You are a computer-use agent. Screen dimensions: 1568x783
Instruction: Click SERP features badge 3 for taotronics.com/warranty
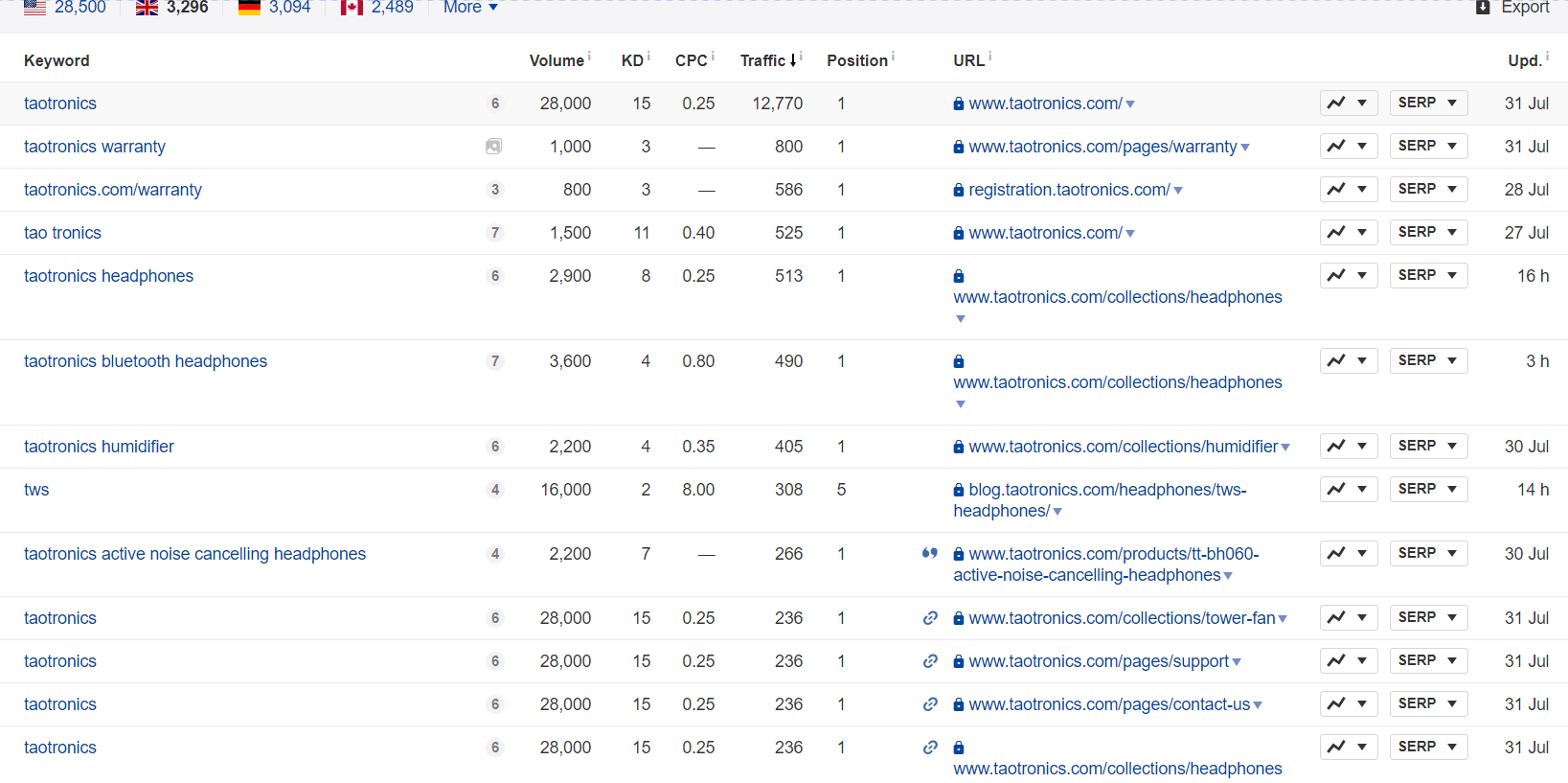pos(495,190)
